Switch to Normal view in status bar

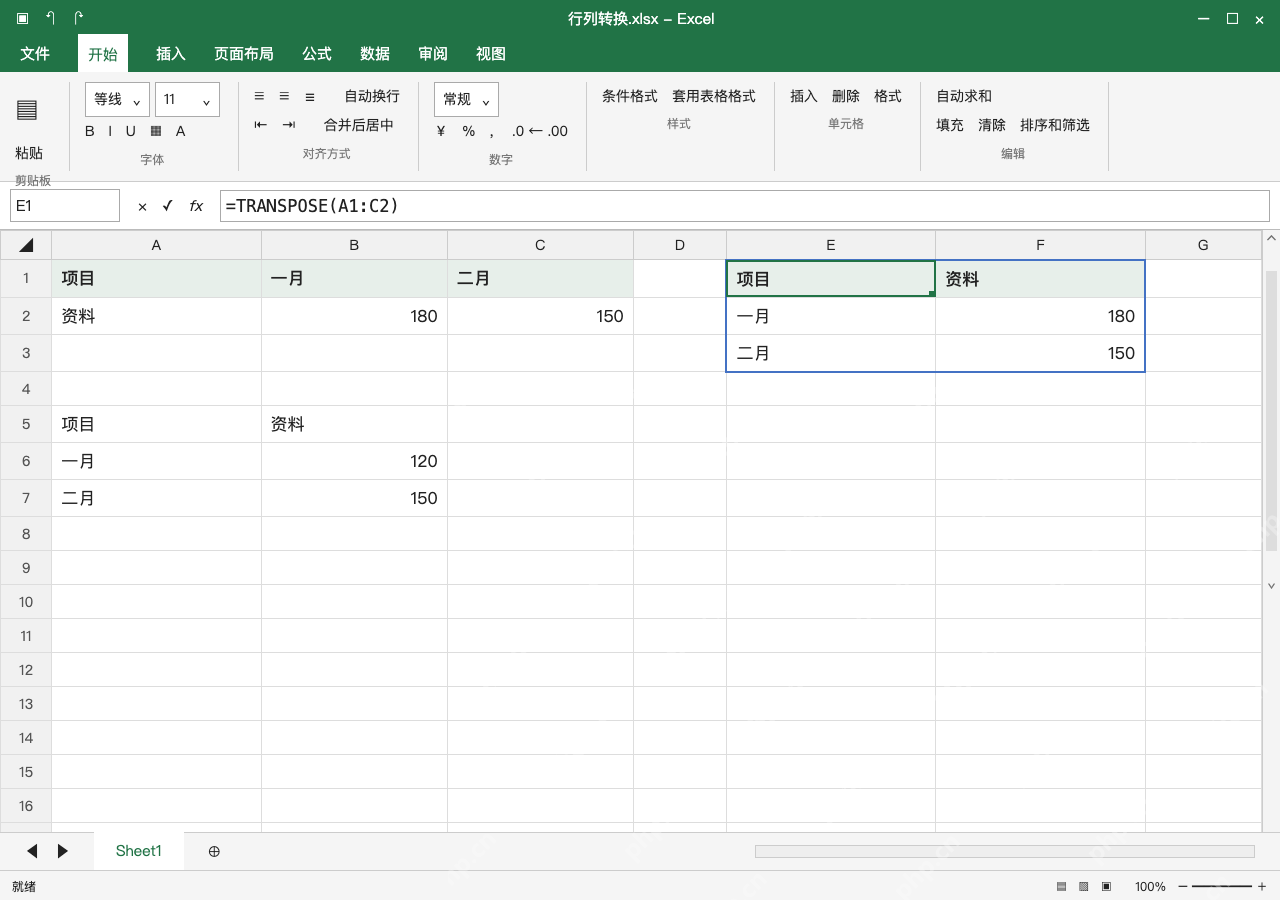tap(1062, 886)
